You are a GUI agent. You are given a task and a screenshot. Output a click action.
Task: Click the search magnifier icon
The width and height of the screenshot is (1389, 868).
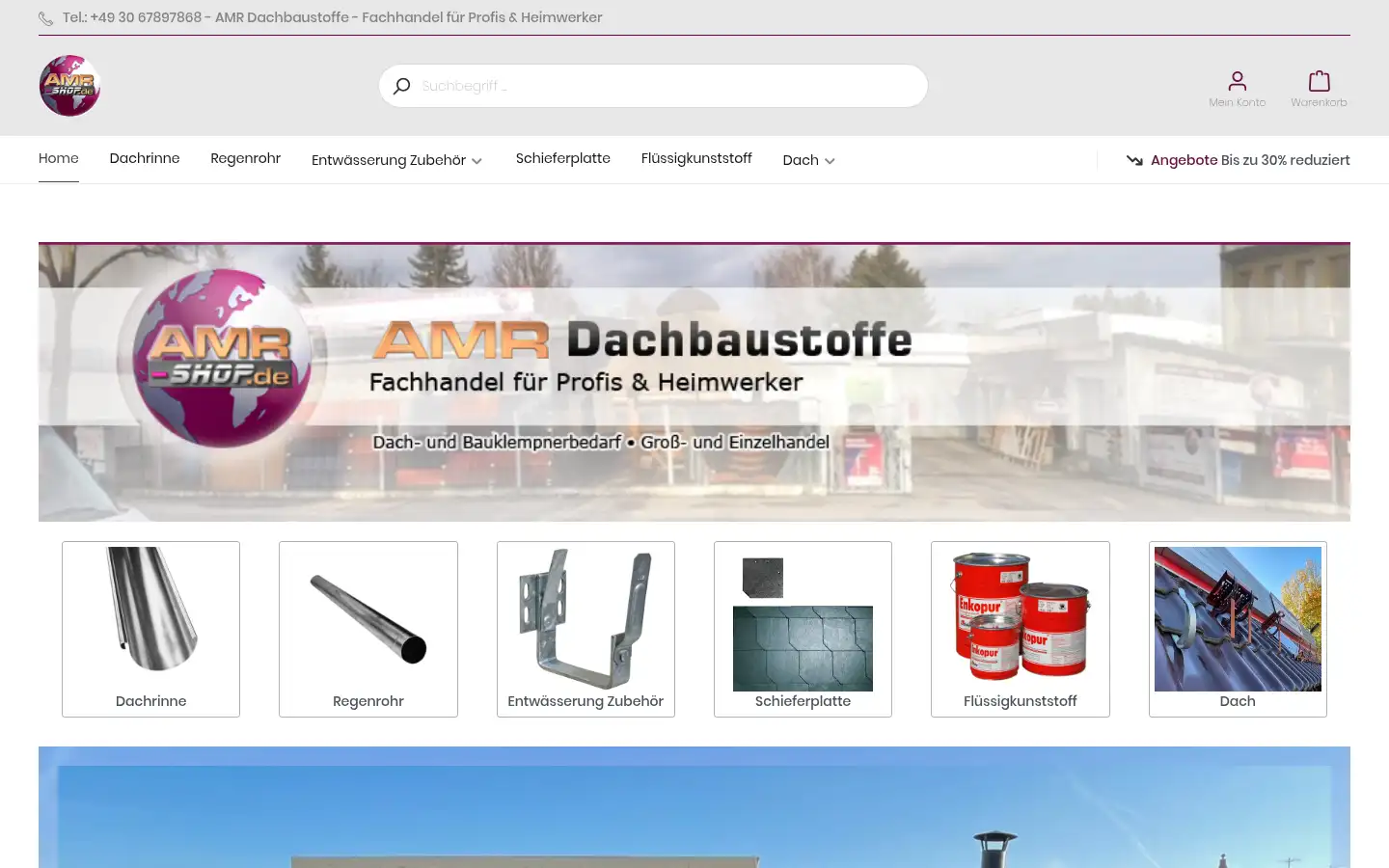click(x=402, y=86)
